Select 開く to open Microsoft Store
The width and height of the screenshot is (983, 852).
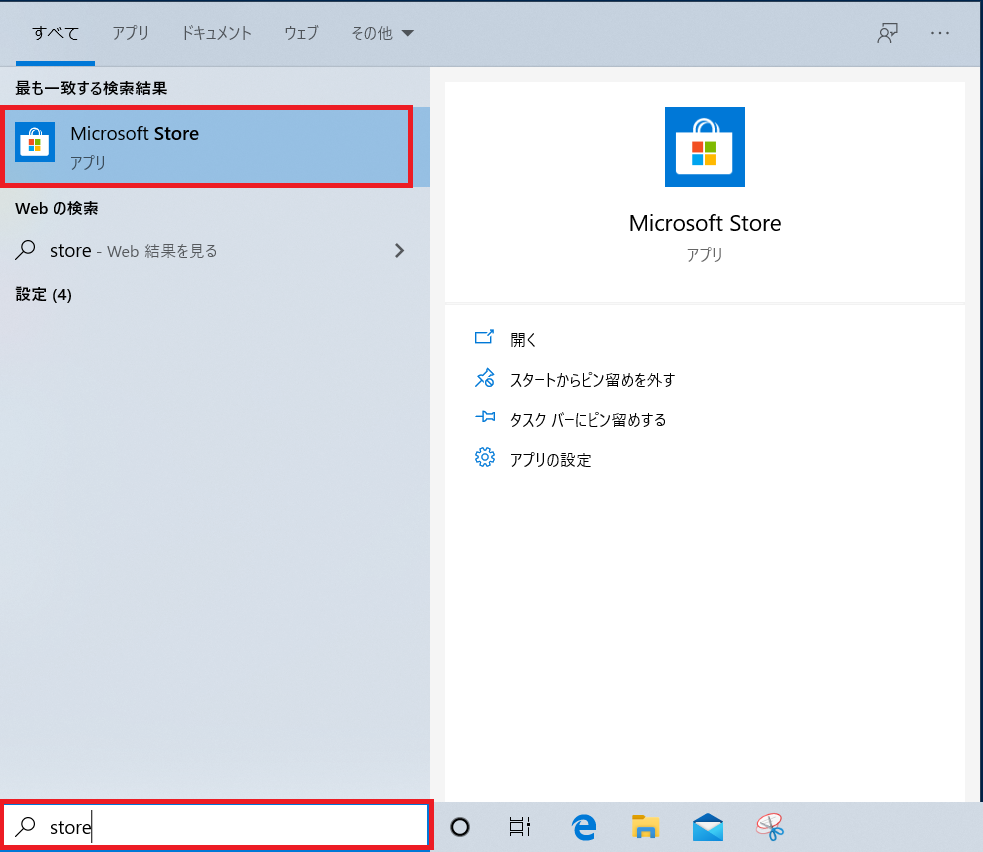523,339
